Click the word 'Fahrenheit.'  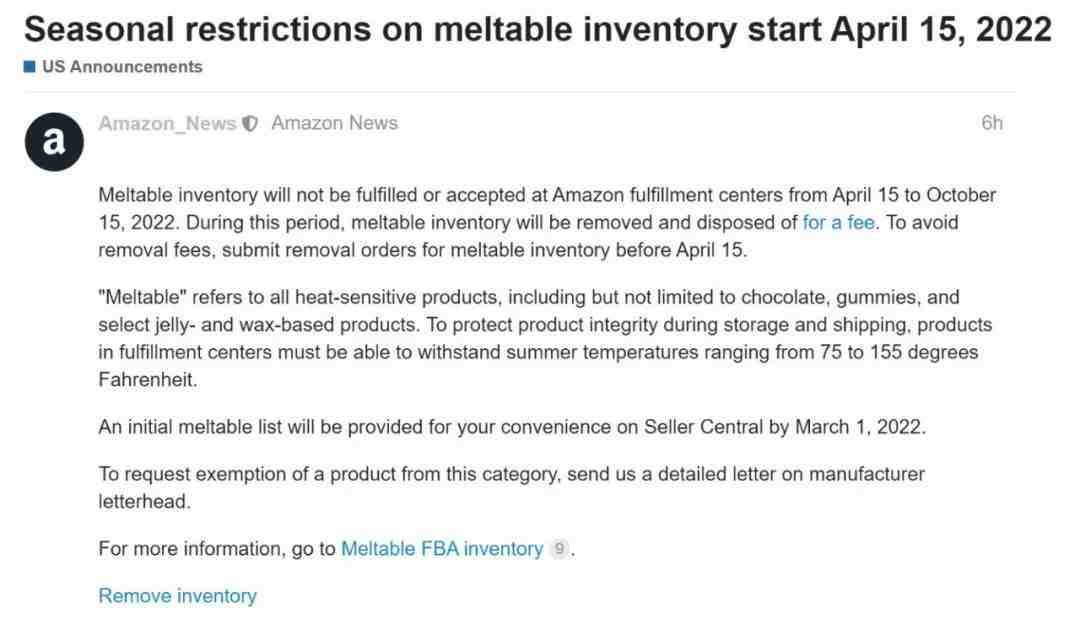(148, 379)
